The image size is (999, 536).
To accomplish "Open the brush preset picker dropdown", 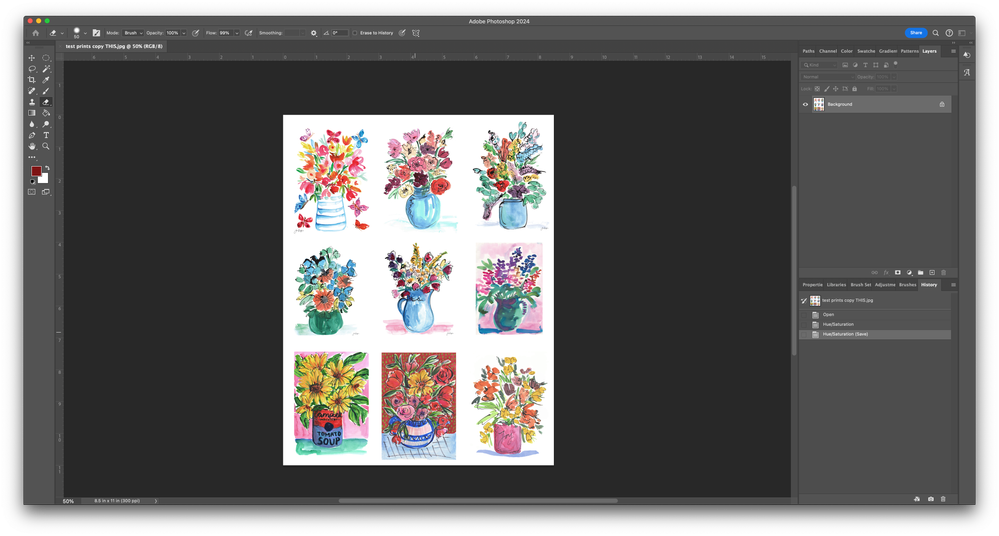I will pos(86,33).
